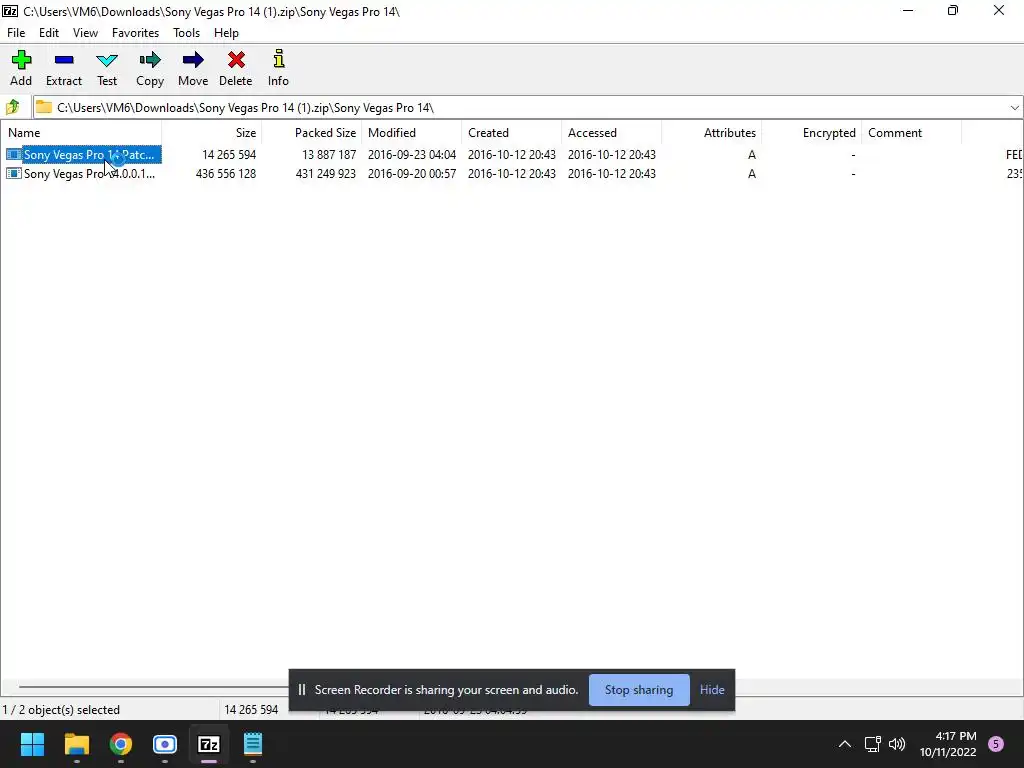Sort by the Created column header
This screenshot has height=768, width=1024.
[511, 133]
